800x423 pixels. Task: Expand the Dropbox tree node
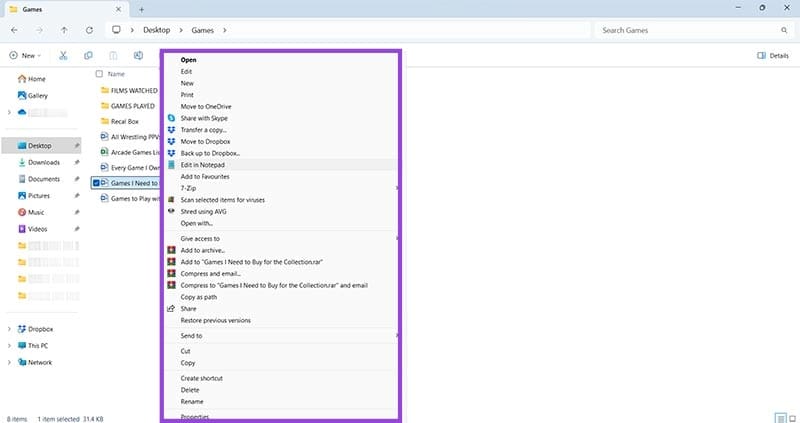point(9,329)
